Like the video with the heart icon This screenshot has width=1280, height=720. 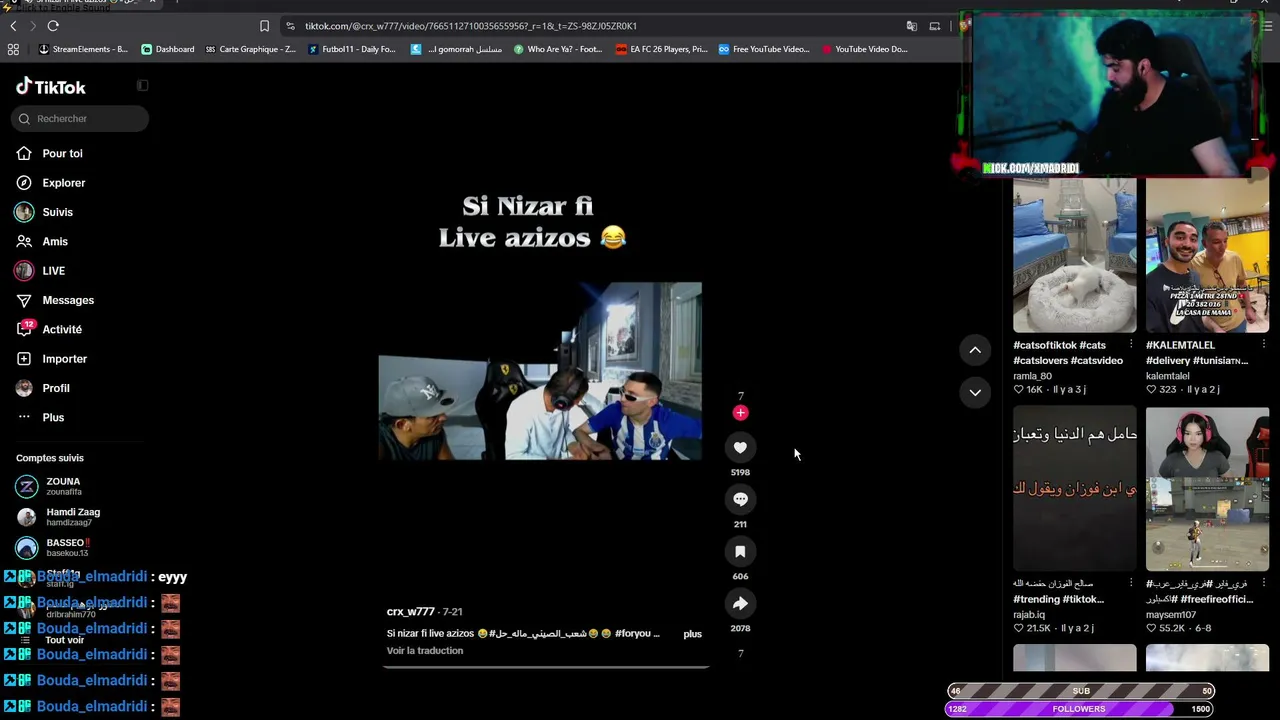click(740, 447)
